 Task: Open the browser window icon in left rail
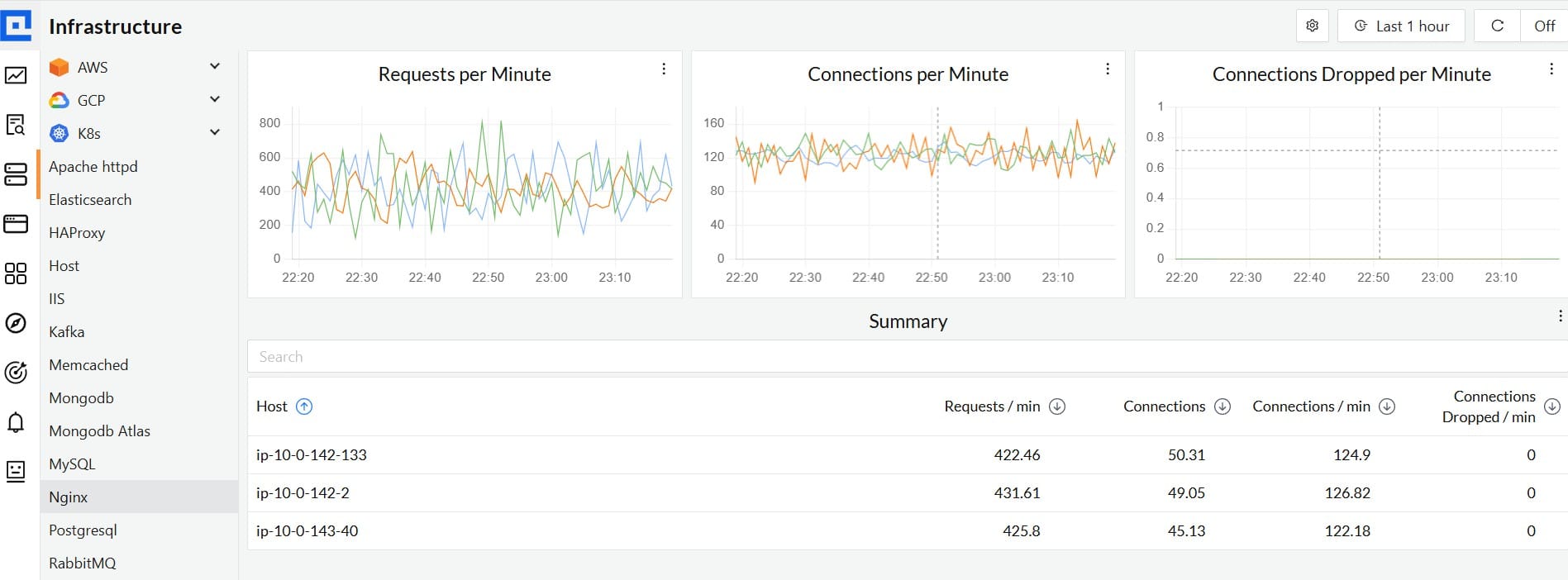[x=16, y=224]
